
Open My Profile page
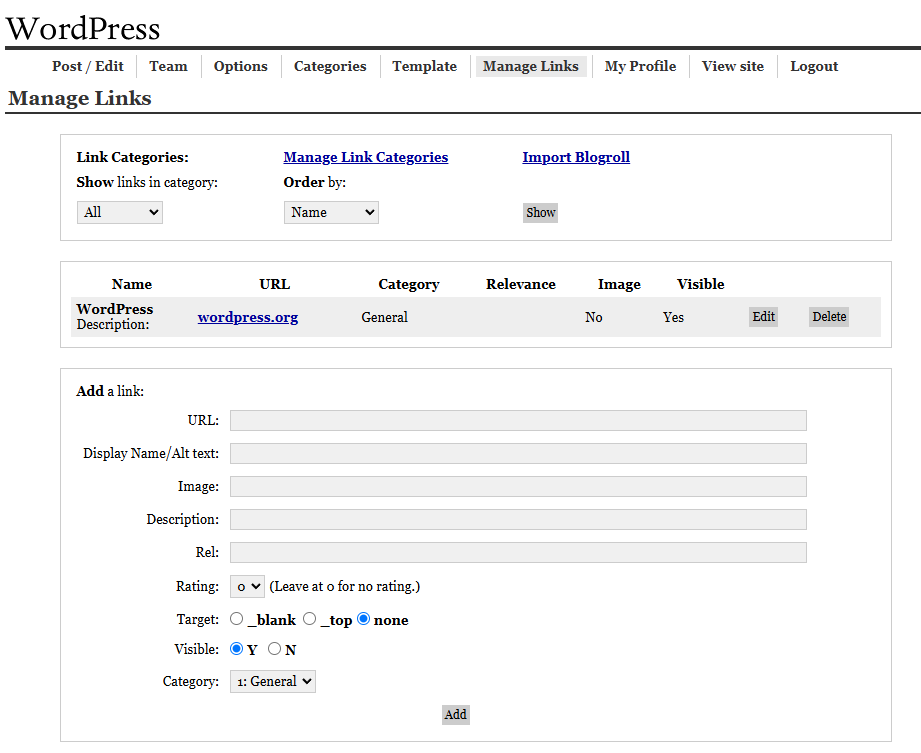point(640,66)
